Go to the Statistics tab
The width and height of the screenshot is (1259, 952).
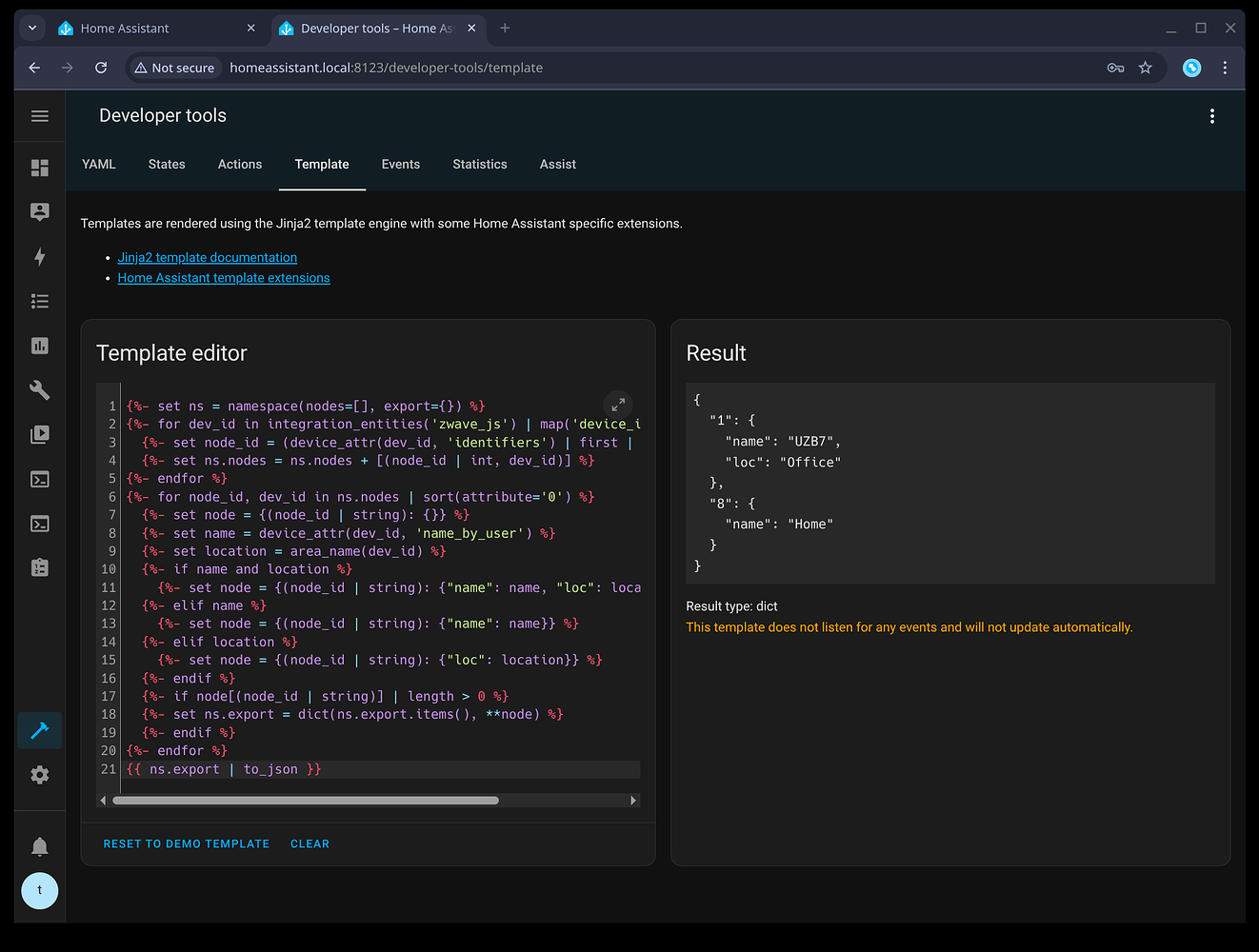pos(479,165)
